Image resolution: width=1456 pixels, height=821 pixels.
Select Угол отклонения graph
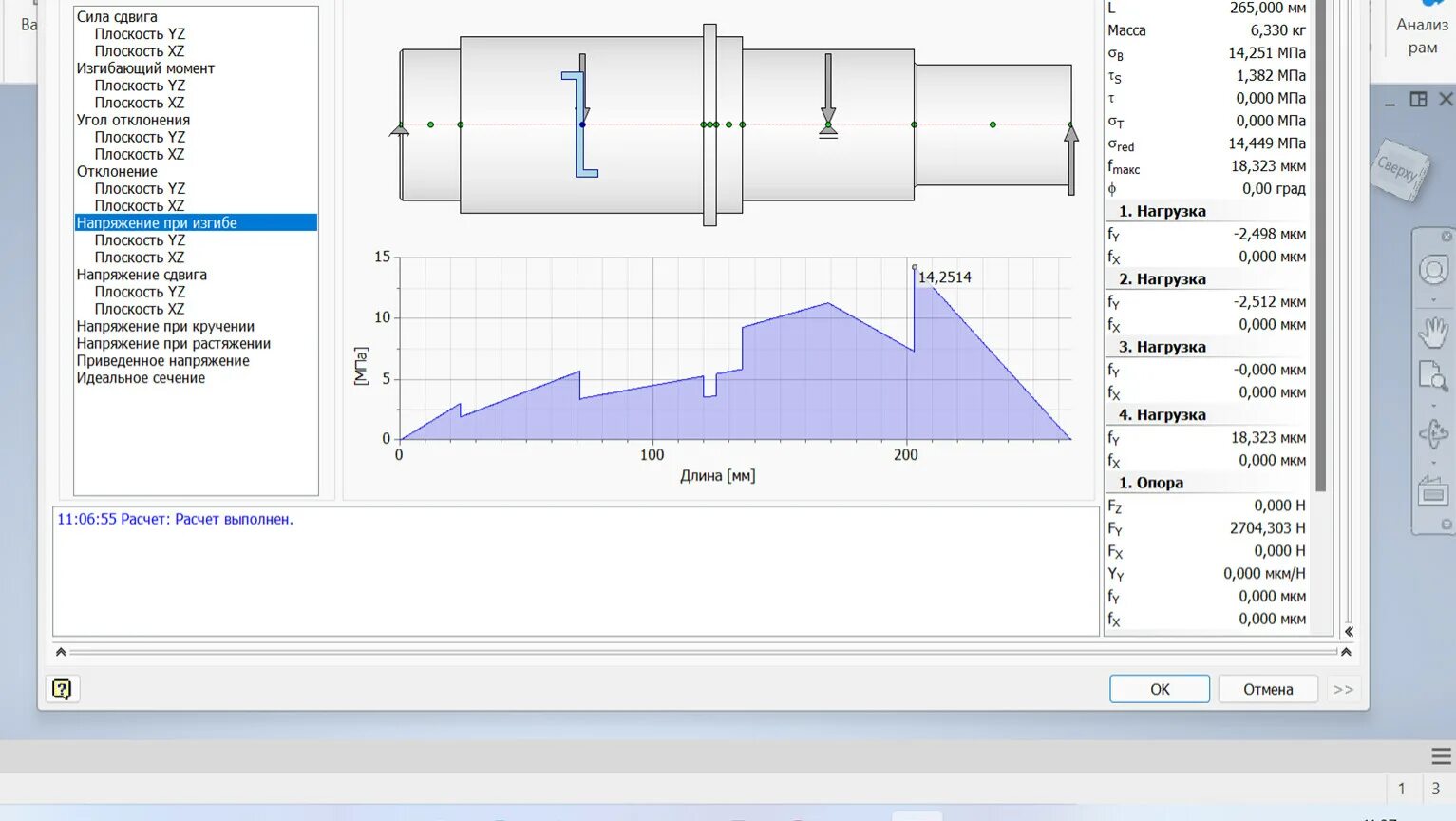(133, 120)
